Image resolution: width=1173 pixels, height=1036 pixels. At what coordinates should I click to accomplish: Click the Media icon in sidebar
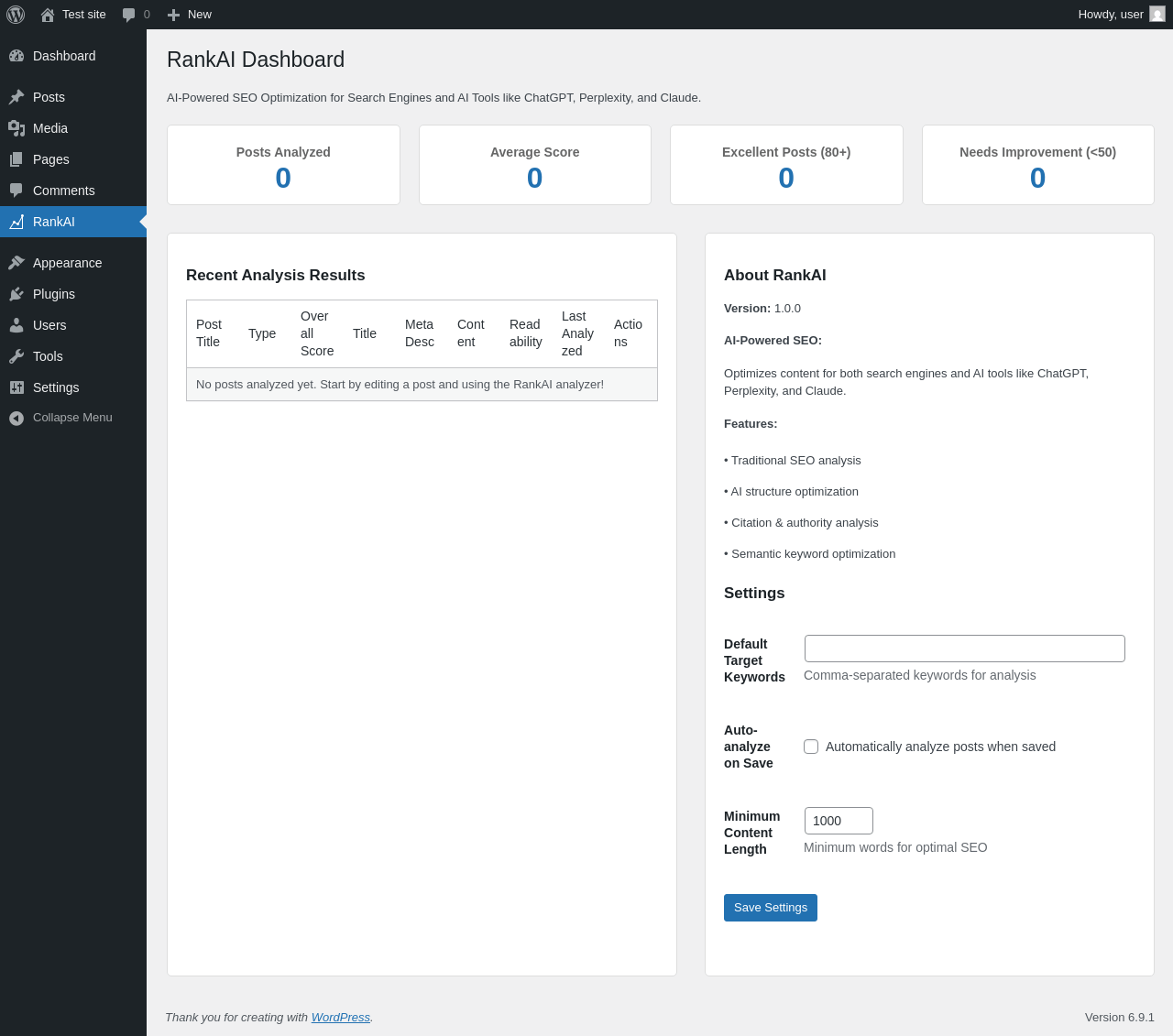[16, 128]
